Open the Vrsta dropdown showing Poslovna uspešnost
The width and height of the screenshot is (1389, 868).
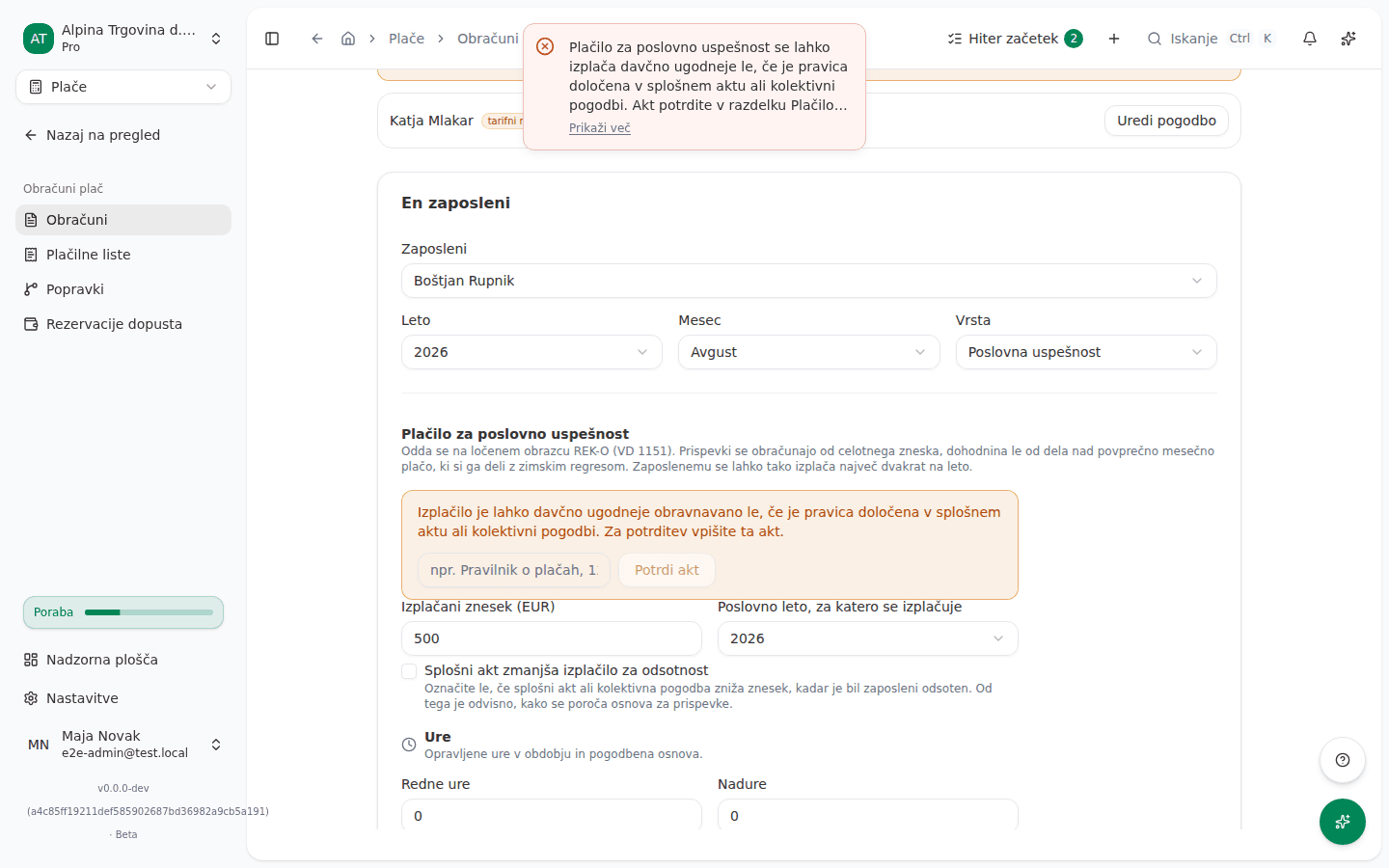click(x=1086, y=352)
